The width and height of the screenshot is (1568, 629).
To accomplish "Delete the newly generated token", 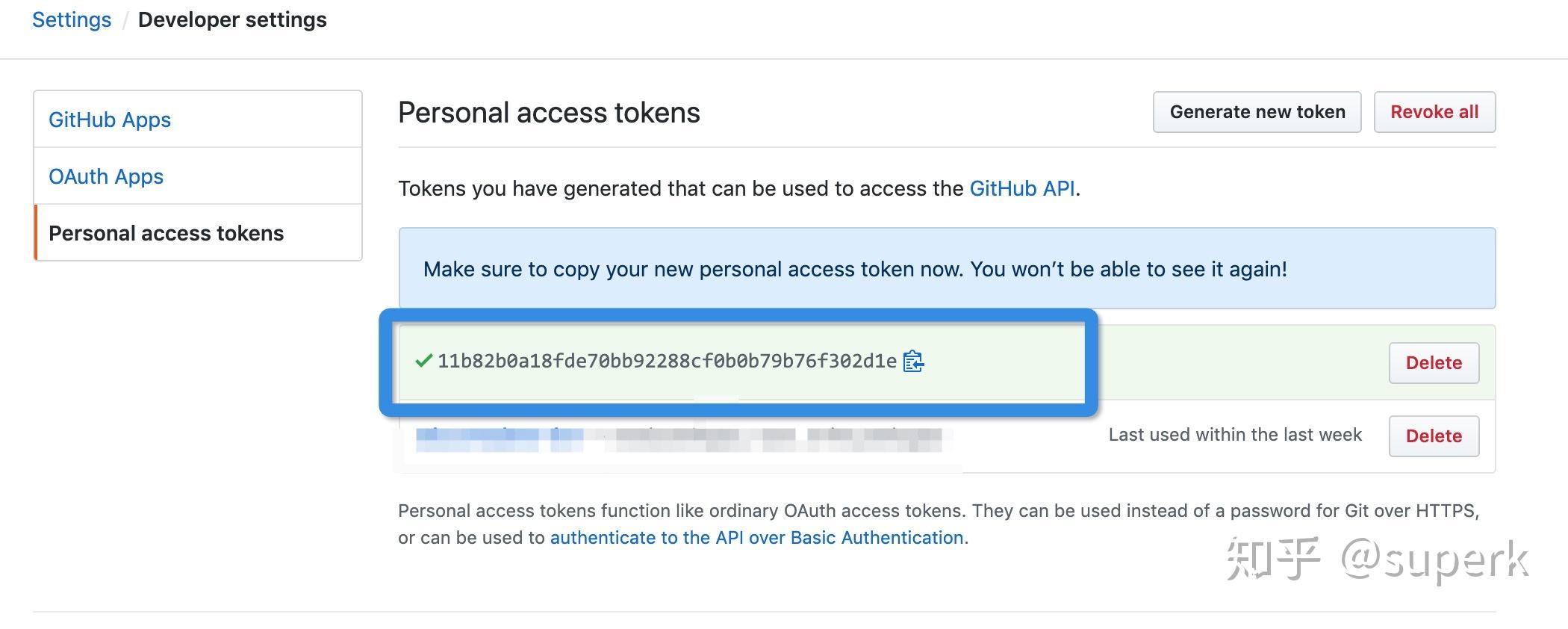I will click(x=1434, y=363).
